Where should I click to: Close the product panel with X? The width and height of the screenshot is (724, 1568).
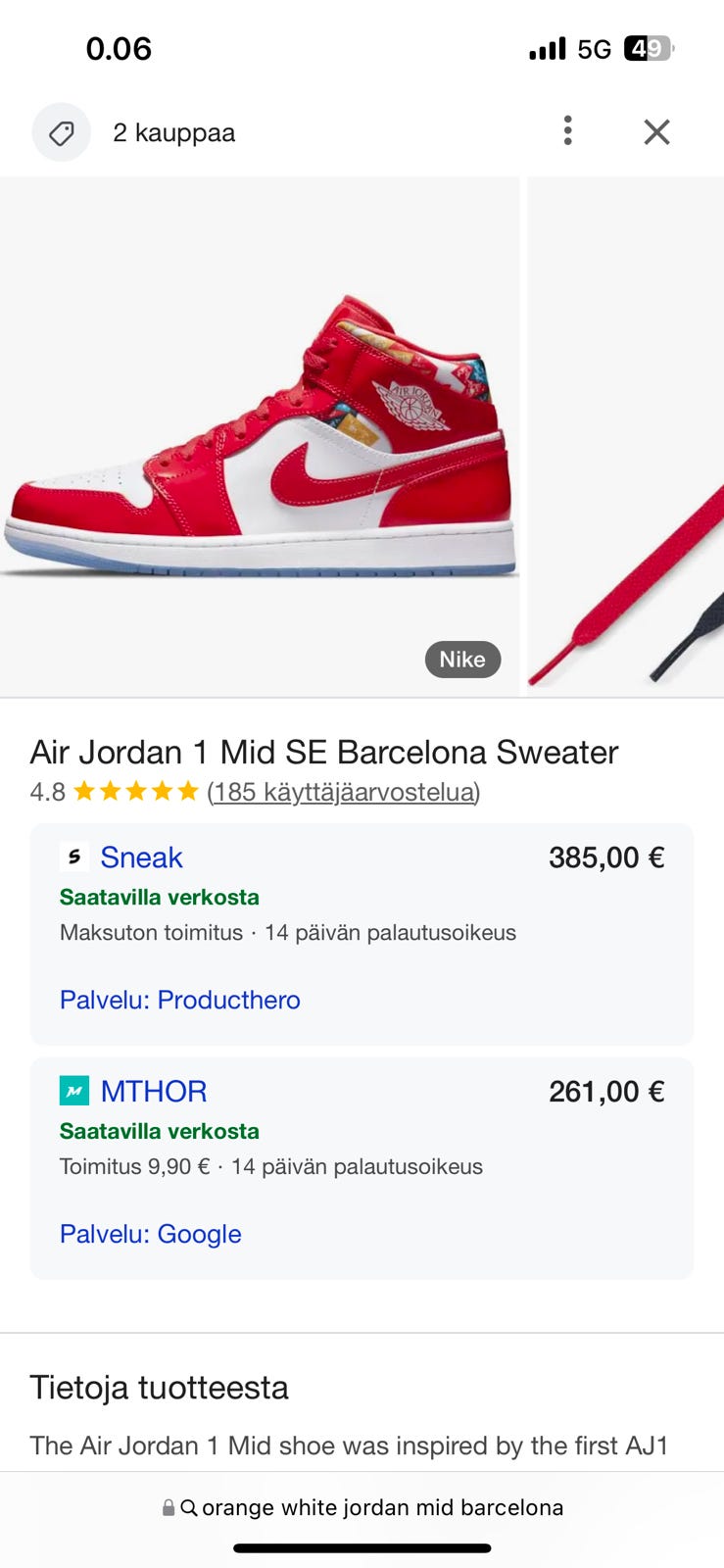tap(656, 132)
